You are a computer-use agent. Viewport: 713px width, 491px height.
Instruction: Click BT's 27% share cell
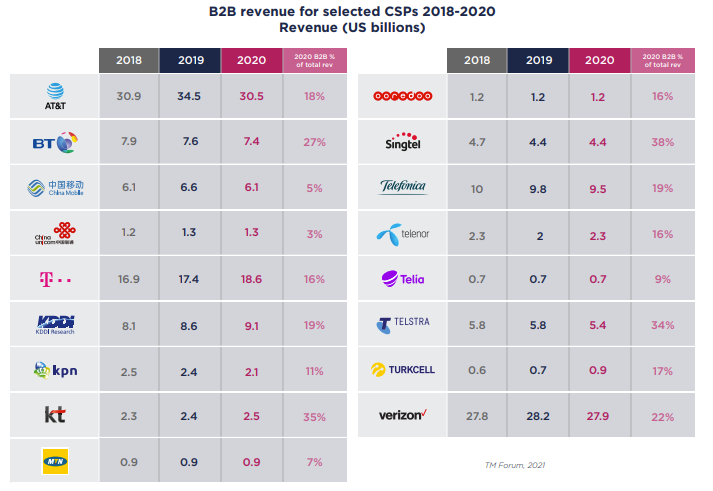point(314,142)
